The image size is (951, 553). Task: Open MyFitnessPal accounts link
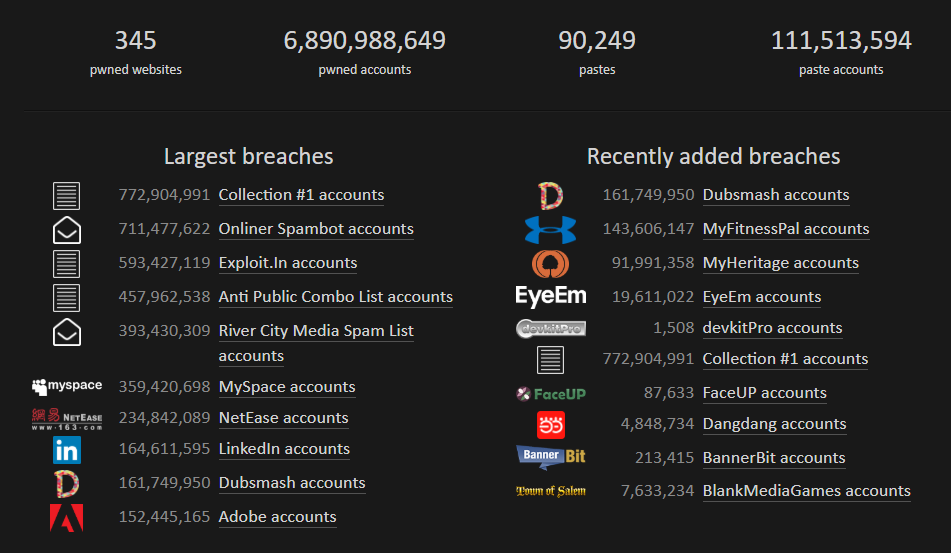(x=786, y=229)
